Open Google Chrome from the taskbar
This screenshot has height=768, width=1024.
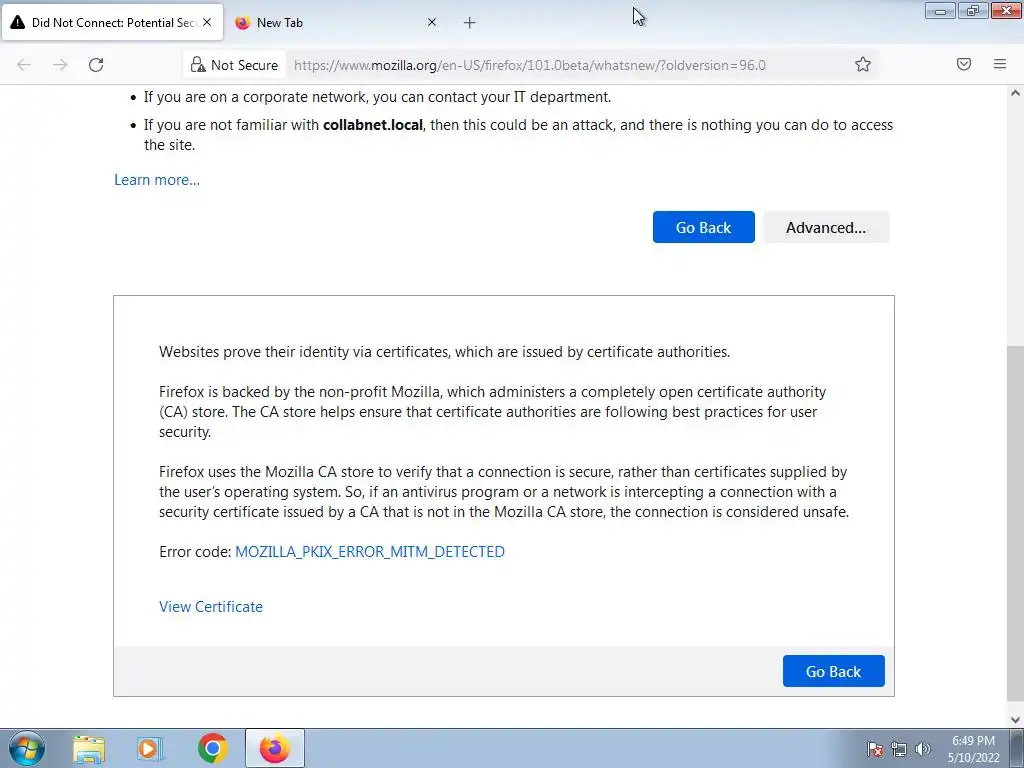(x=212, y=748)
